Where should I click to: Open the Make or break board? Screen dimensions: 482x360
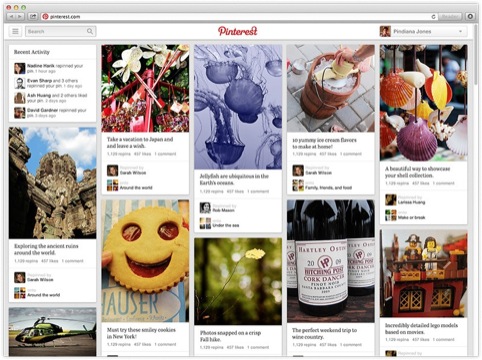(411, 217)
